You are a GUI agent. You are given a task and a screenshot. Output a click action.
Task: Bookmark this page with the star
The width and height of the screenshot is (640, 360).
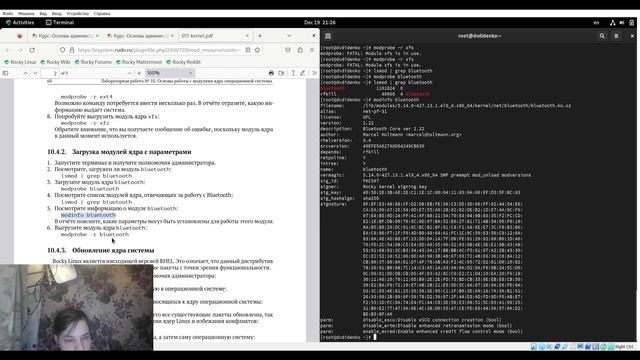(257, 50)
